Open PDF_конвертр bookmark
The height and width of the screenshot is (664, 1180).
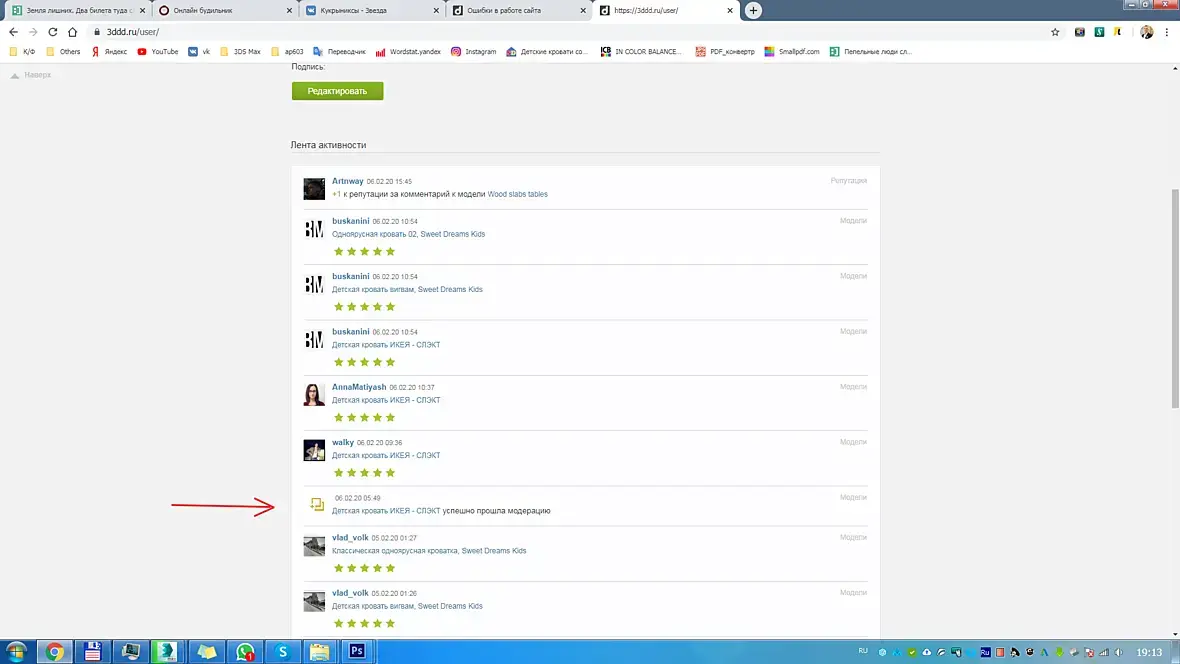725,52
